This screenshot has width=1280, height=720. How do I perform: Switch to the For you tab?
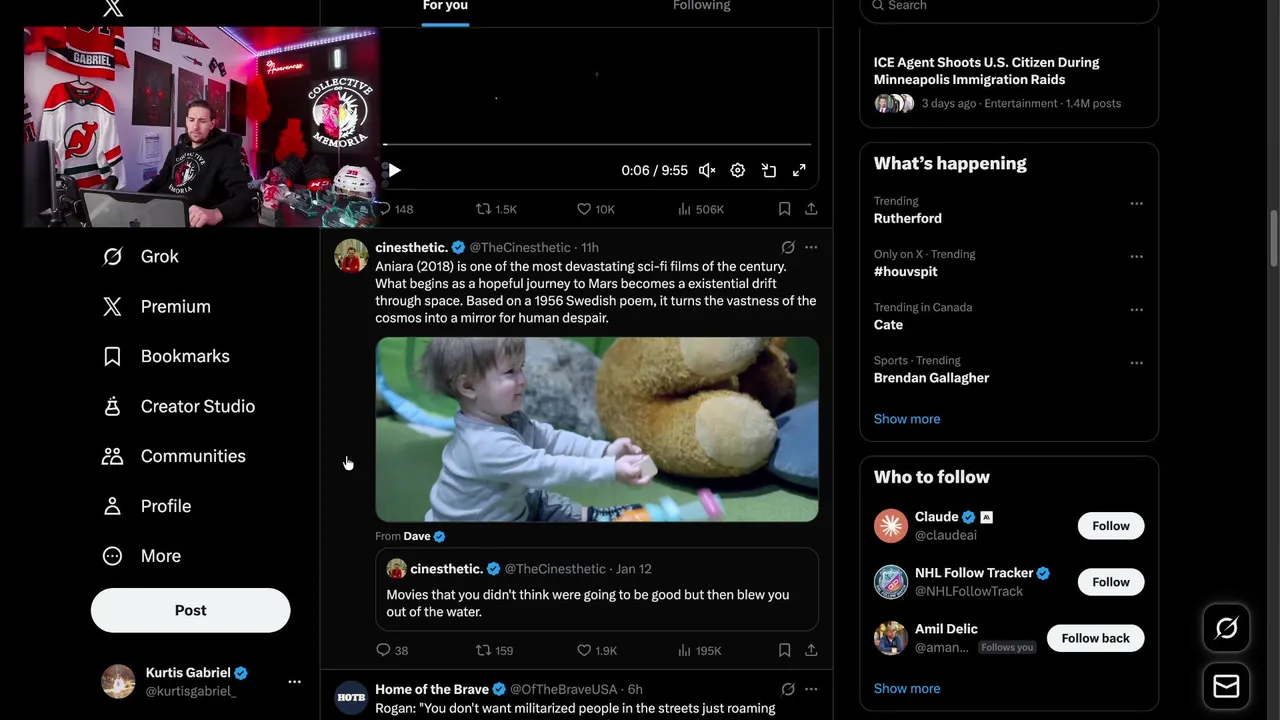tap(445, 8)
